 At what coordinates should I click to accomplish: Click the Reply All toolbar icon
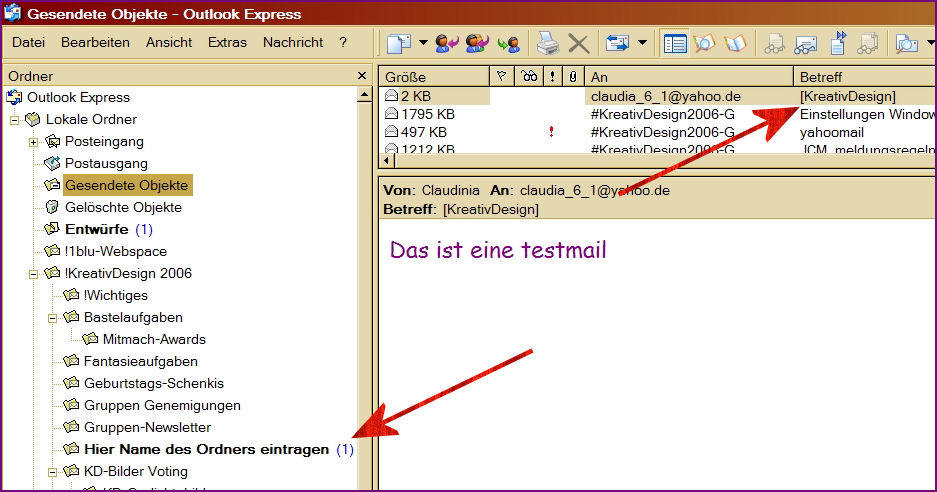[477, 43]
